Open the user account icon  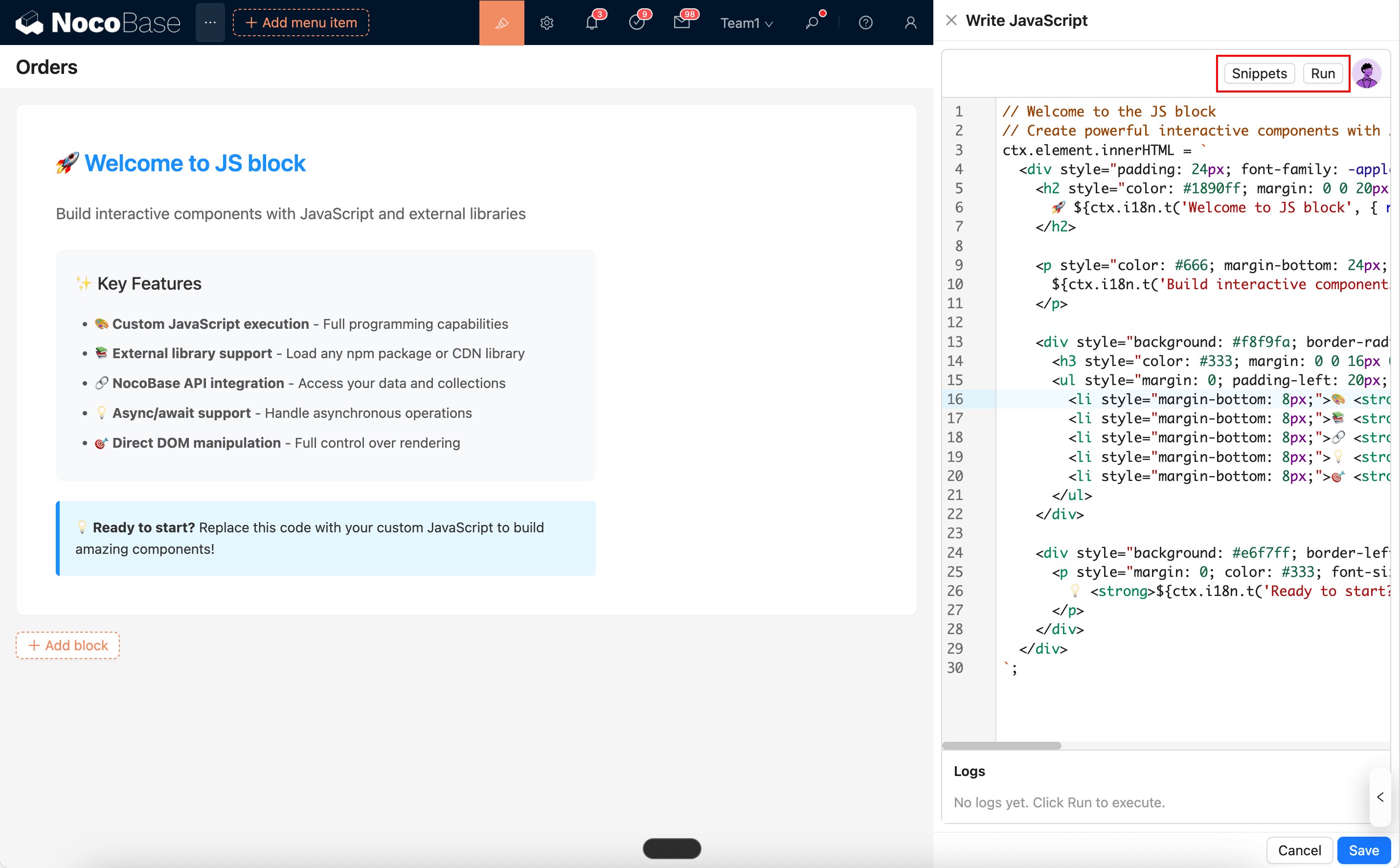(910, 23)
